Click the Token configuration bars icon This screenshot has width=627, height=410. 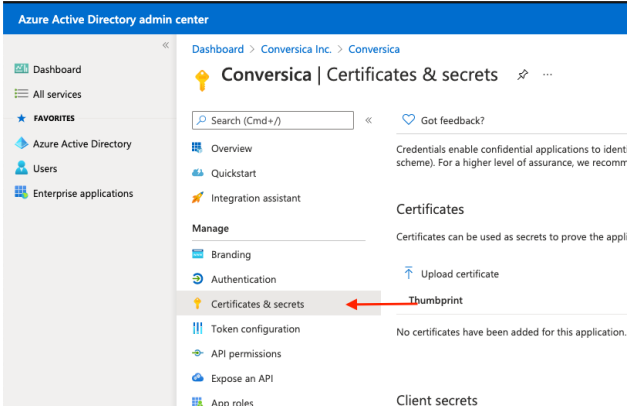pyautogui.click(x=198, y=328)
